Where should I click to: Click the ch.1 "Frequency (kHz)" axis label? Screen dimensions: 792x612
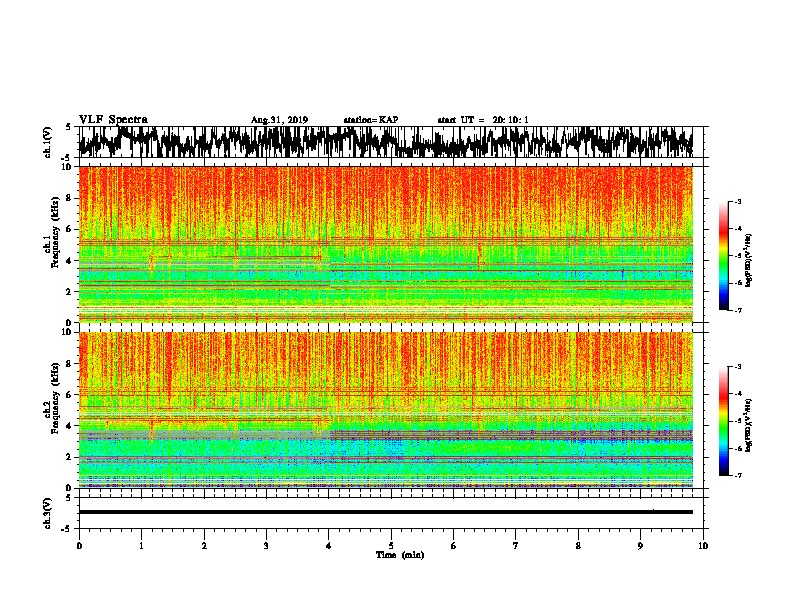click(55, 234)
